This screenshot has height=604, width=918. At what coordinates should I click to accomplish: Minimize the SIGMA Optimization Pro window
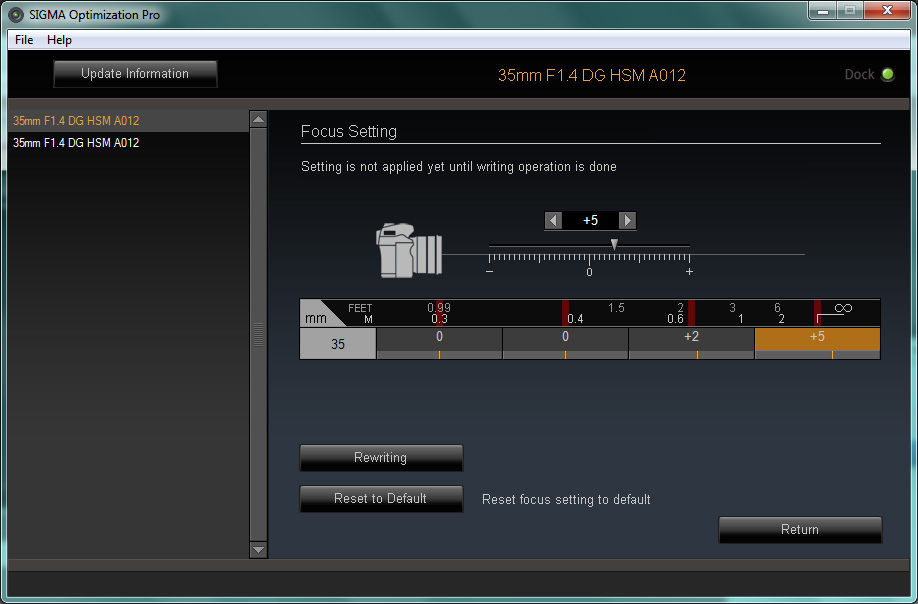[x=822, y=11]
